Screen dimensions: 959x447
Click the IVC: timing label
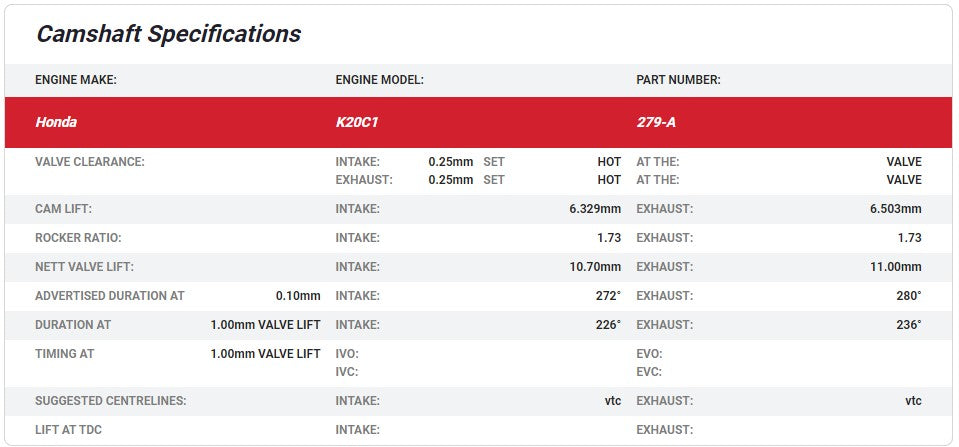pyautogui.click(x=347, y=372)
